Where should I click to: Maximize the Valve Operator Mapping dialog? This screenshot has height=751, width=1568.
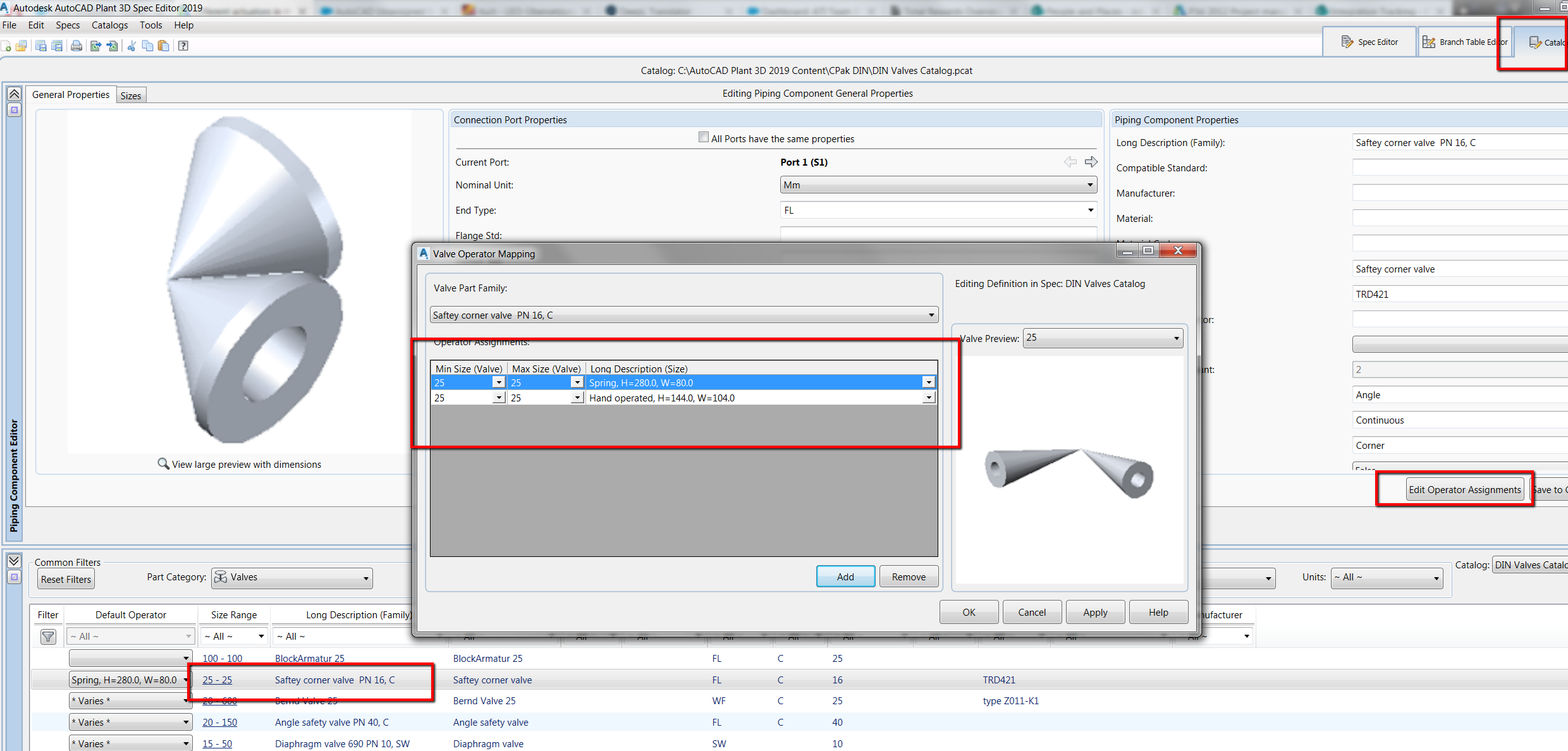[x=1148, y=250]
